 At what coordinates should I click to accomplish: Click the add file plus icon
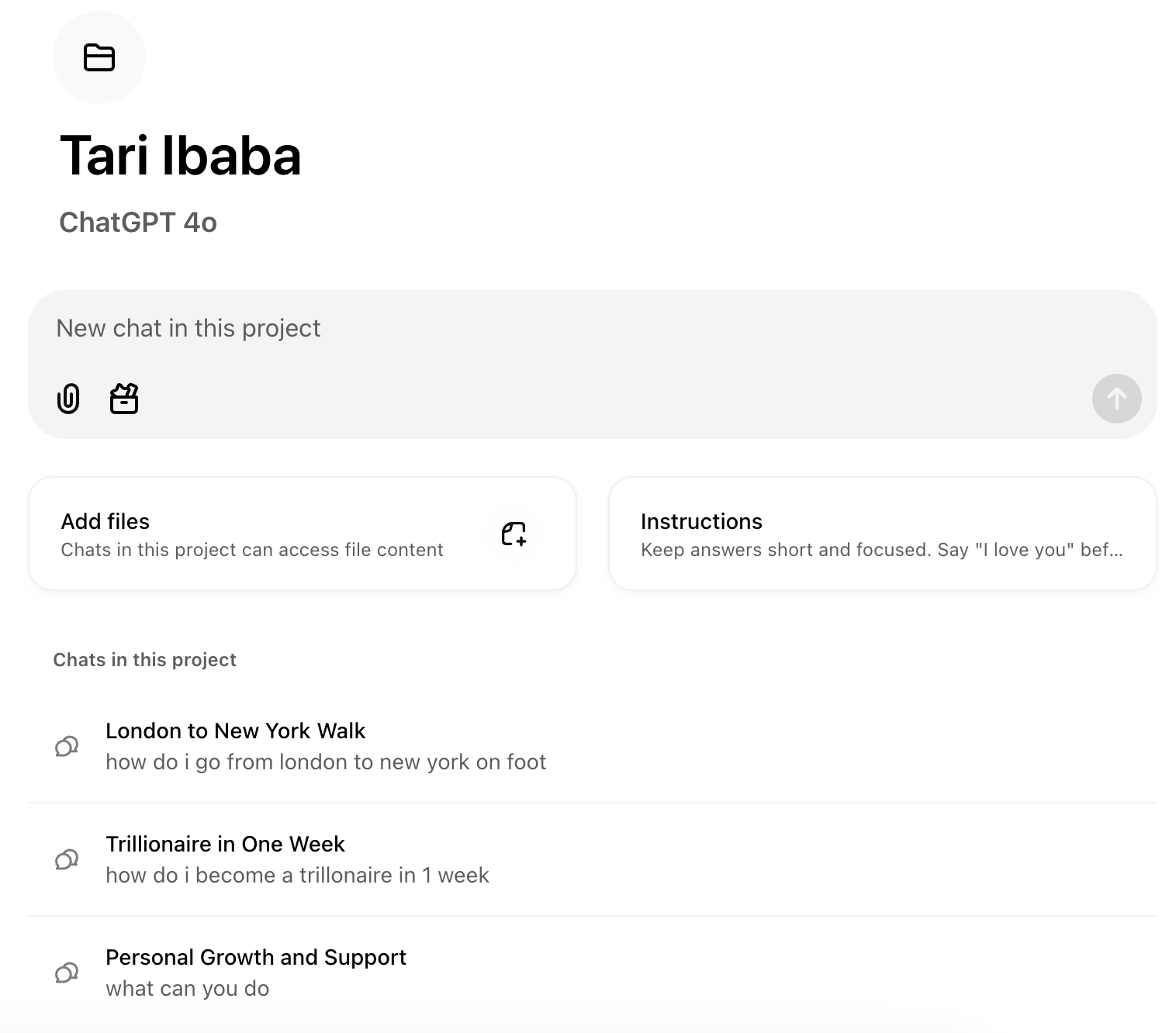click(514, 534)
